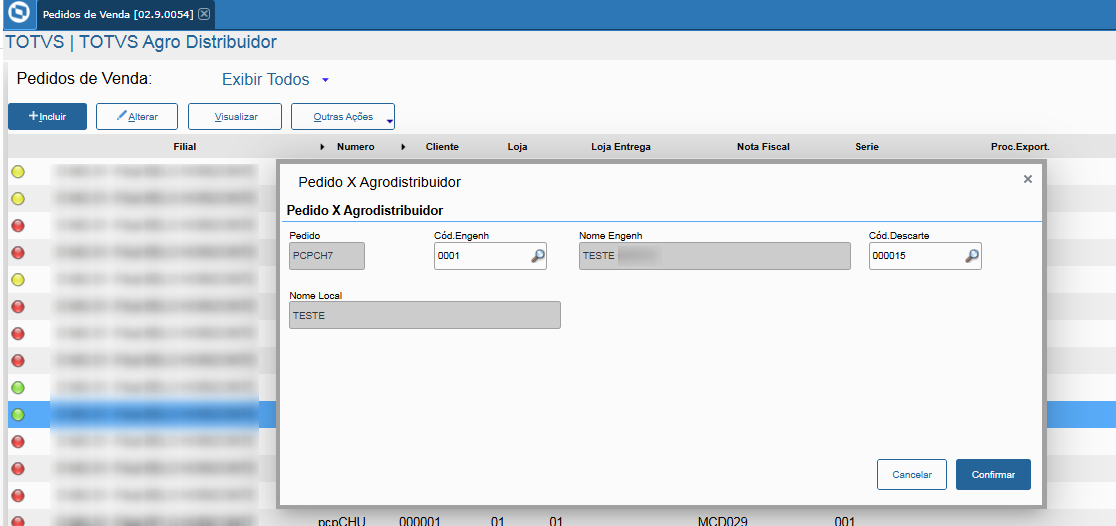Open the Cód.Descarte lookup magnifier
The image size is (1116, 526).
tap(972, 256)
